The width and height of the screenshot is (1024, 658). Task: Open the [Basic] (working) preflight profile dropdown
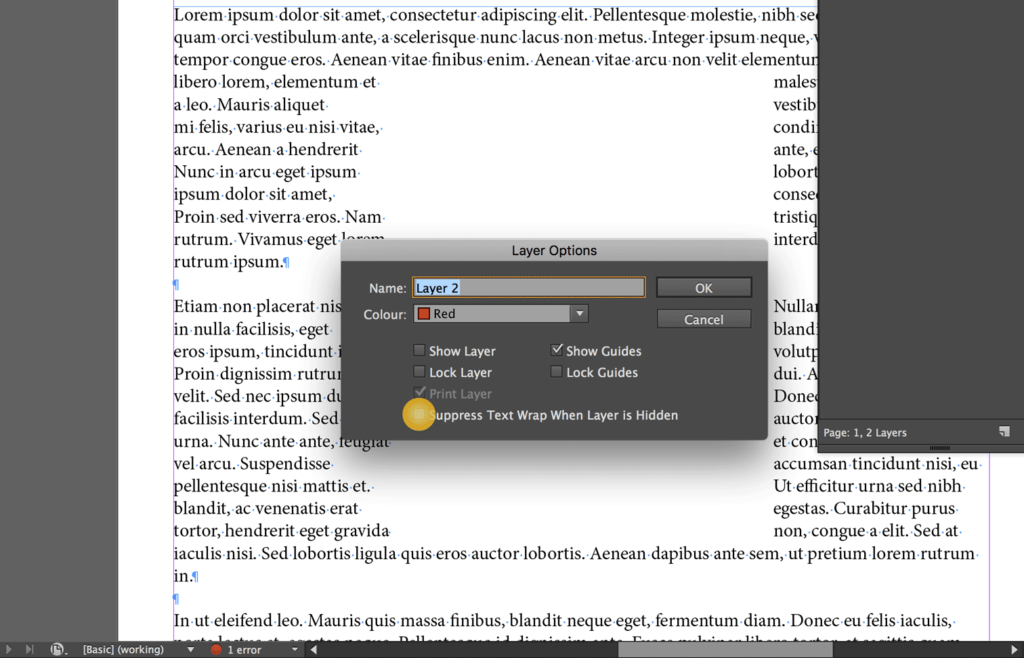137,648
